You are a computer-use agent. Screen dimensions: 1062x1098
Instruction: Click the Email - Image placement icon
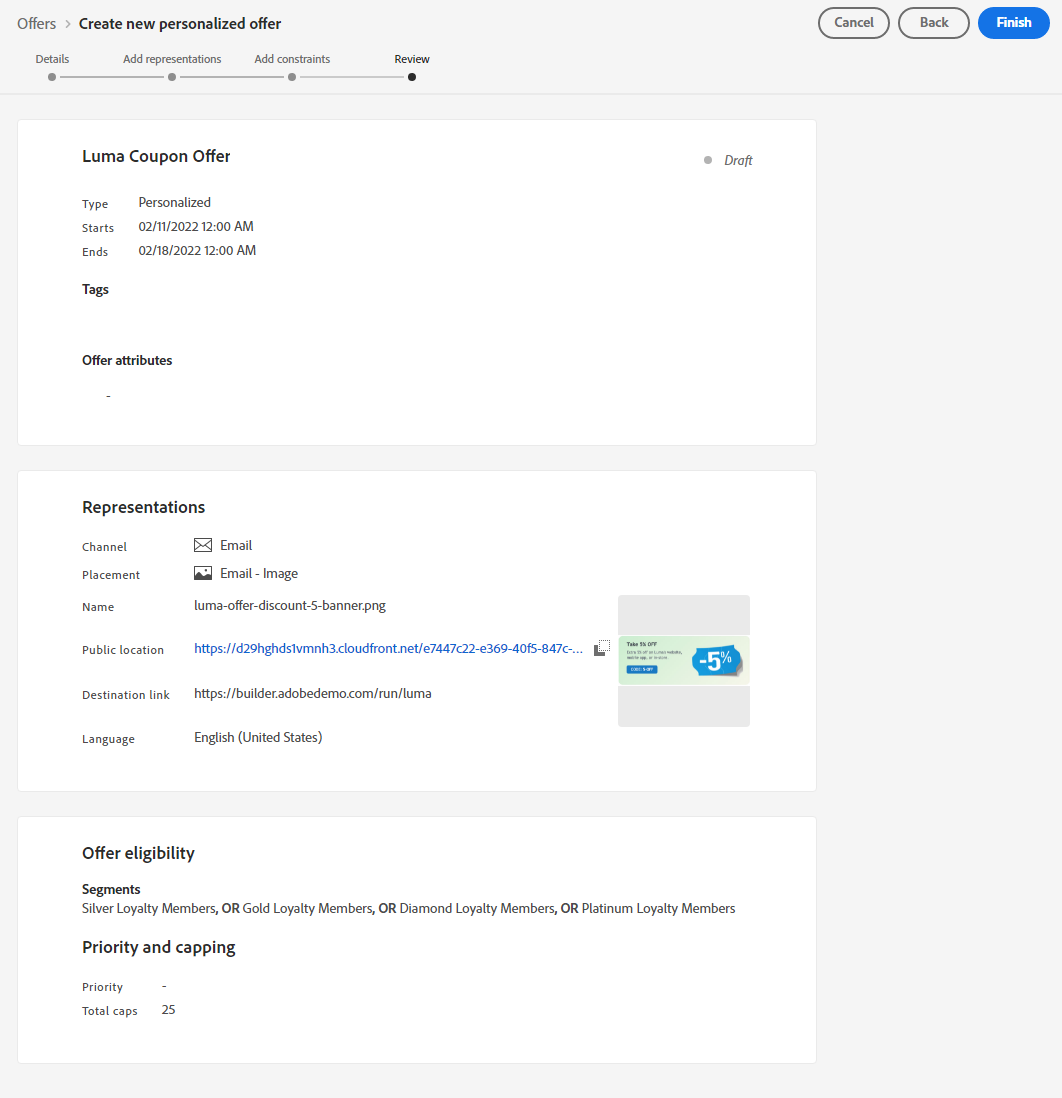pos(202,574)
